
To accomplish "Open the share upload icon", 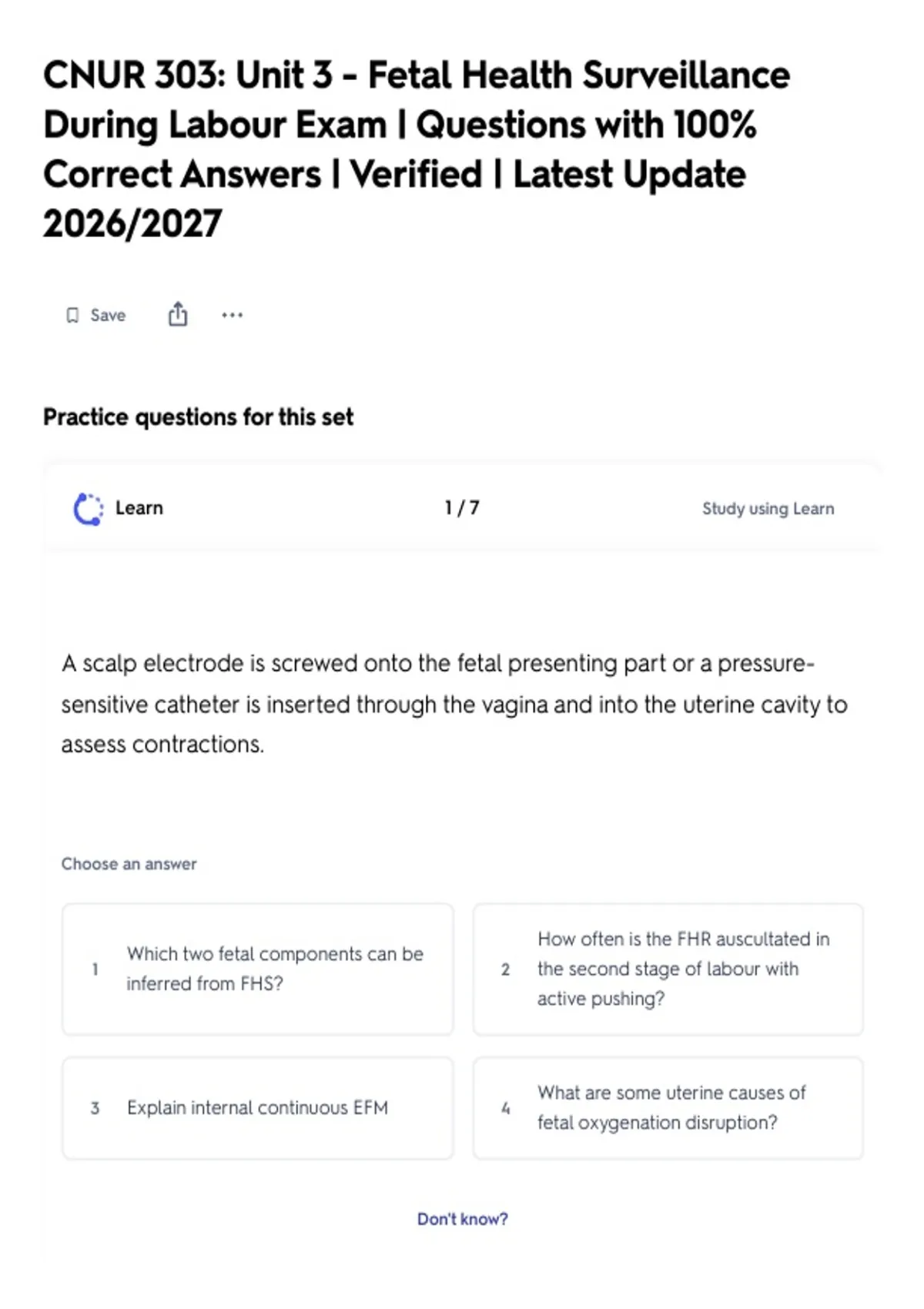I will [x=178, y=314].
